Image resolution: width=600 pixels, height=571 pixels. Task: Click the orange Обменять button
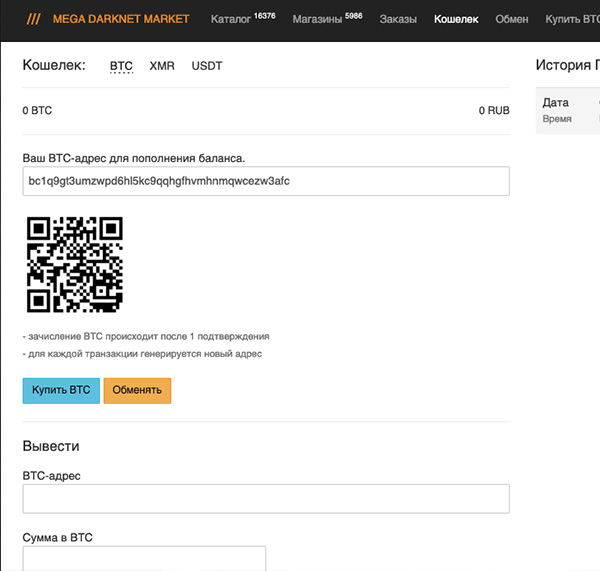pyautogui.click(x=137, y=391)
